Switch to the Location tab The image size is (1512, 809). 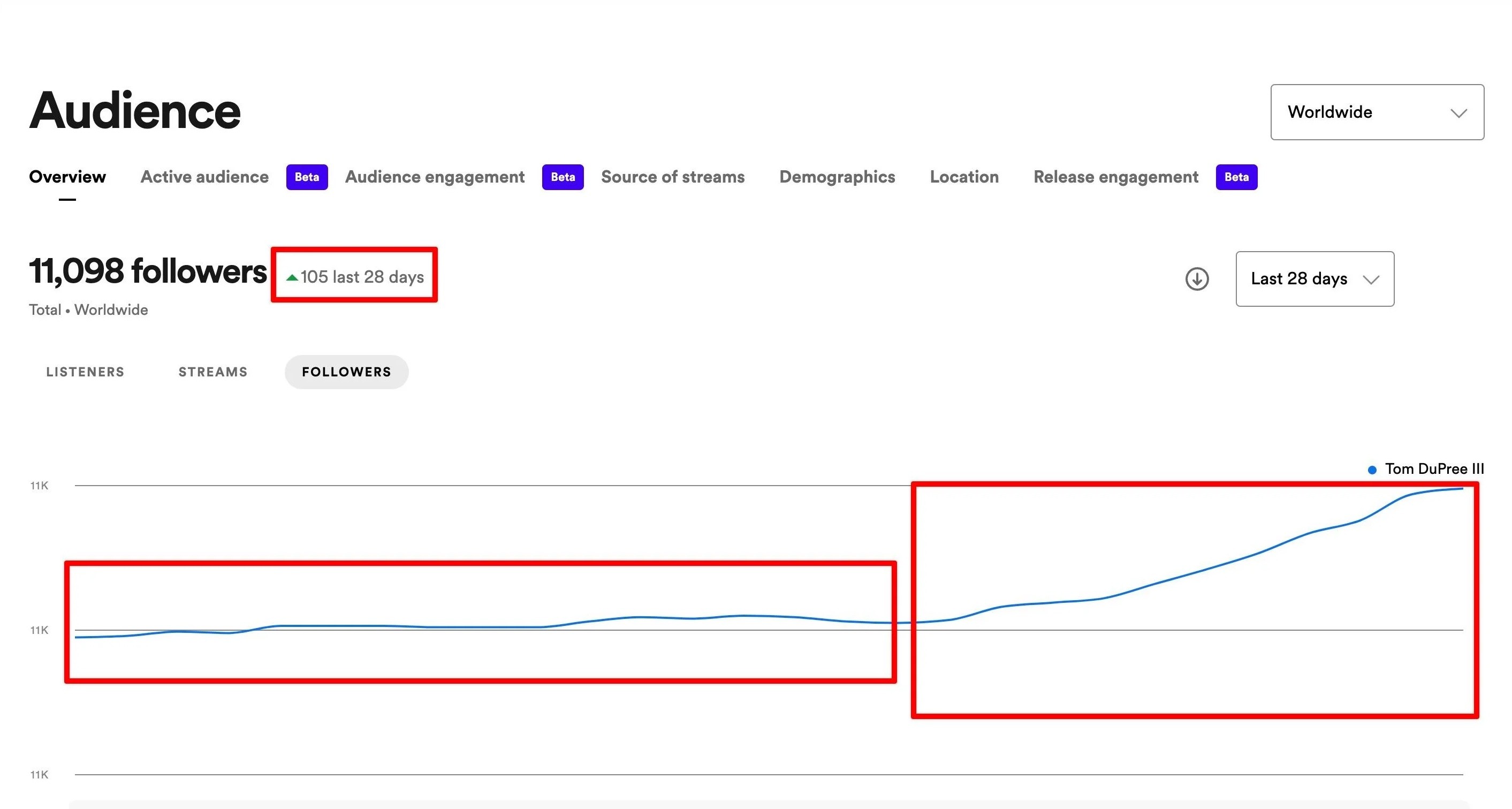click(x=964, y=177)
